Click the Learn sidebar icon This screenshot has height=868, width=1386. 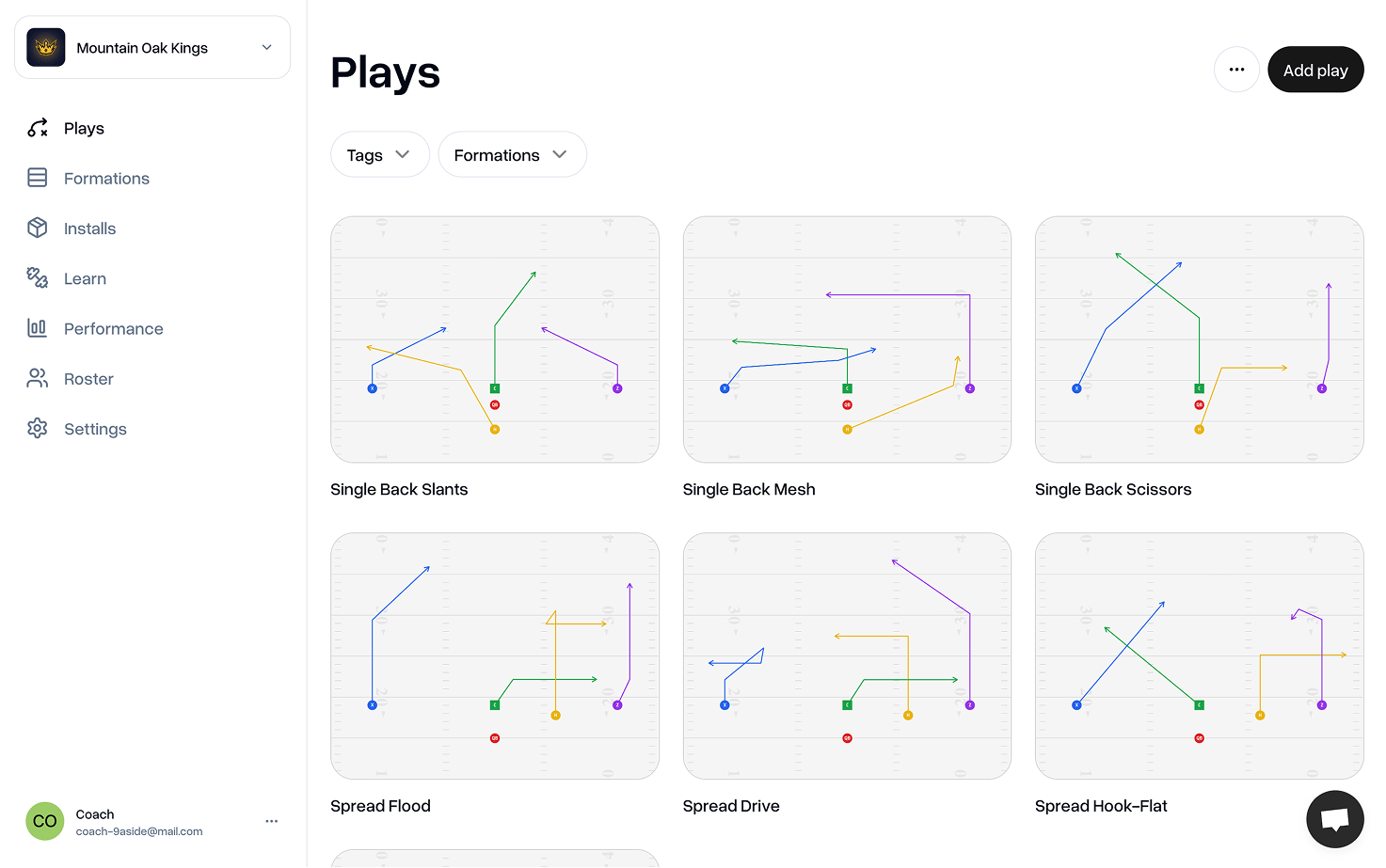(x=37, y=278)
